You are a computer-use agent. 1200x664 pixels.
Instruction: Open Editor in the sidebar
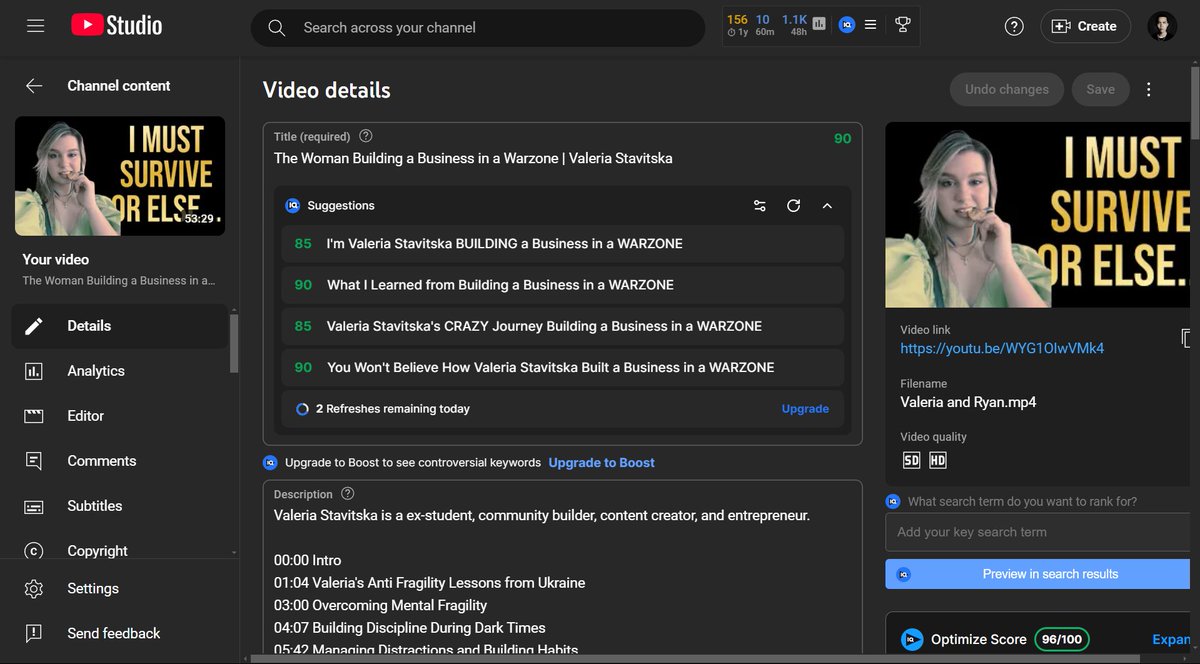click(119, 416)
